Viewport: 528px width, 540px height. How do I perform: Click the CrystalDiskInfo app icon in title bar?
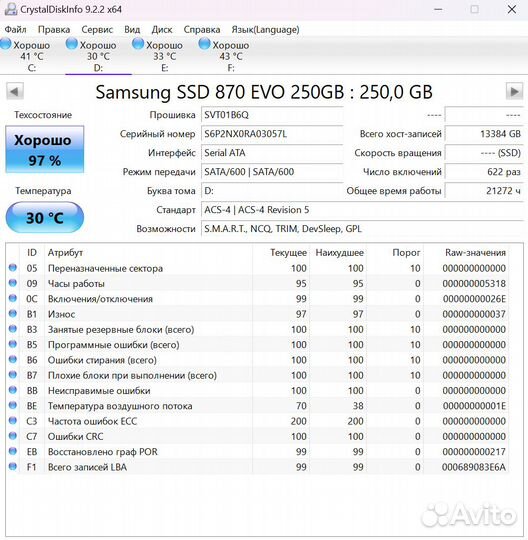(x=10, y=9)
